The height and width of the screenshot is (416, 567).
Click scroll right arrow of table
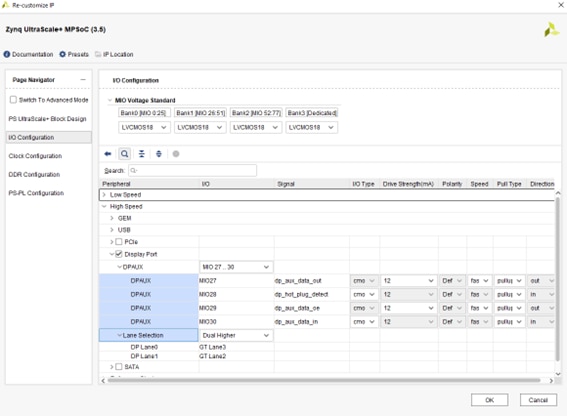(x=551, y=381)
